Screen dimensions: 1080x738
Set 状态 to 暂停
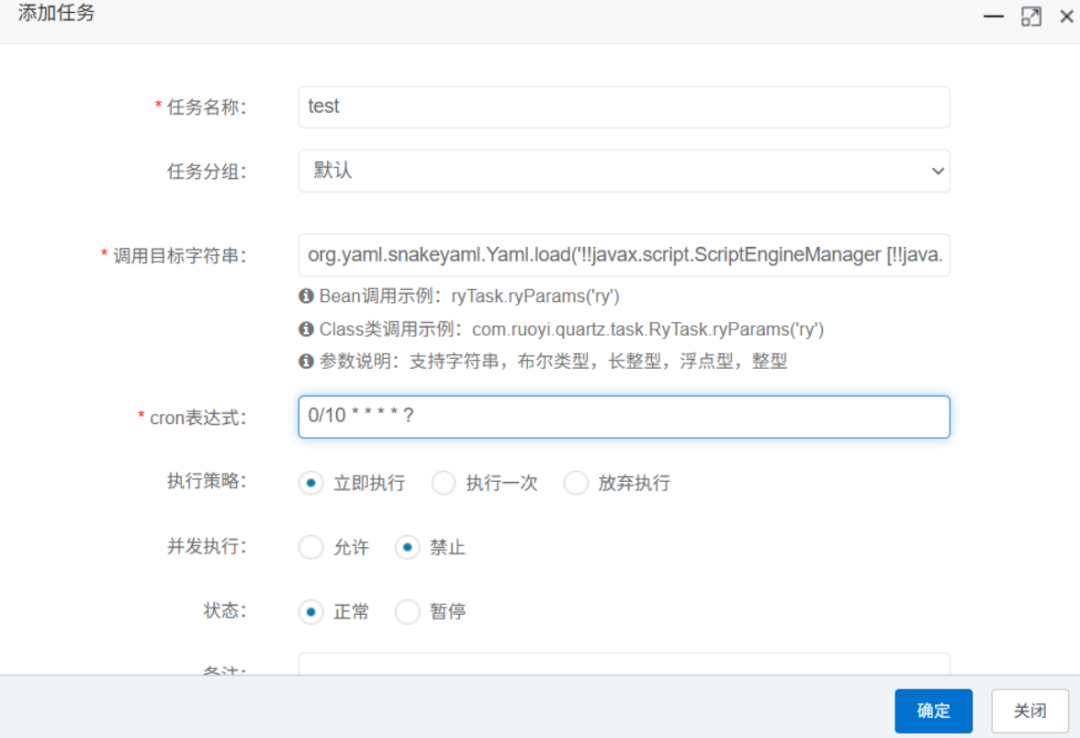[408, 611]
